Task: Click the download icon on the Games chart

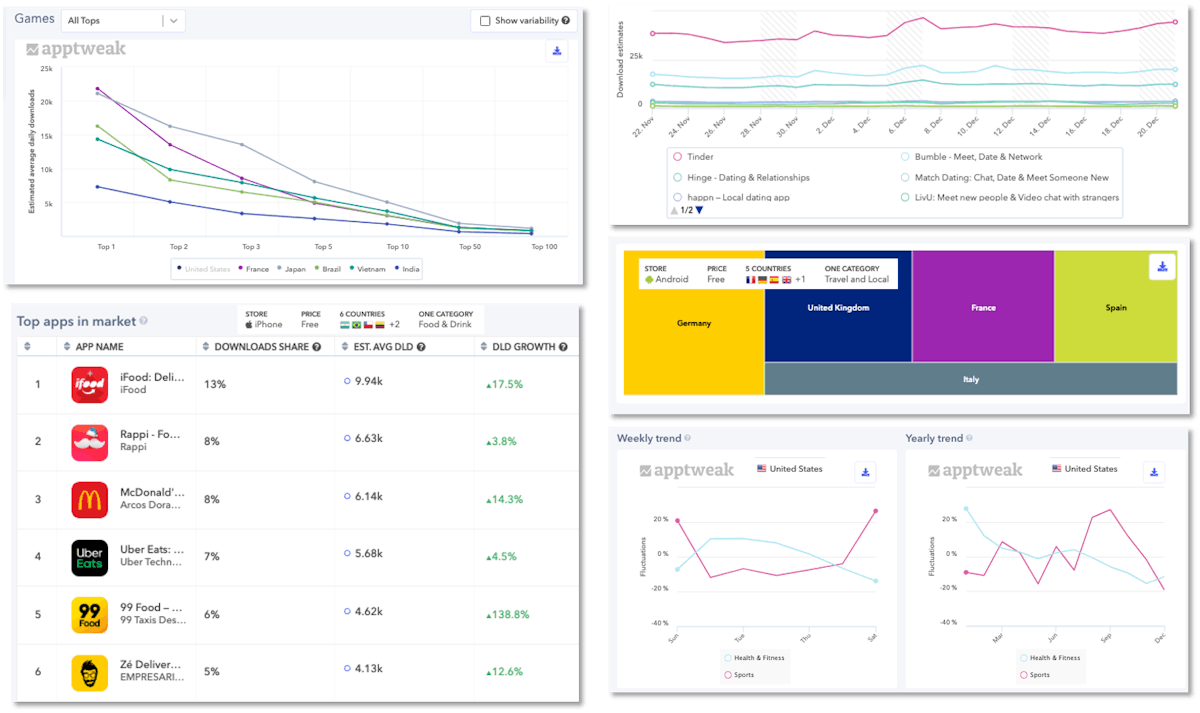Action: click(x=557, y=51)
